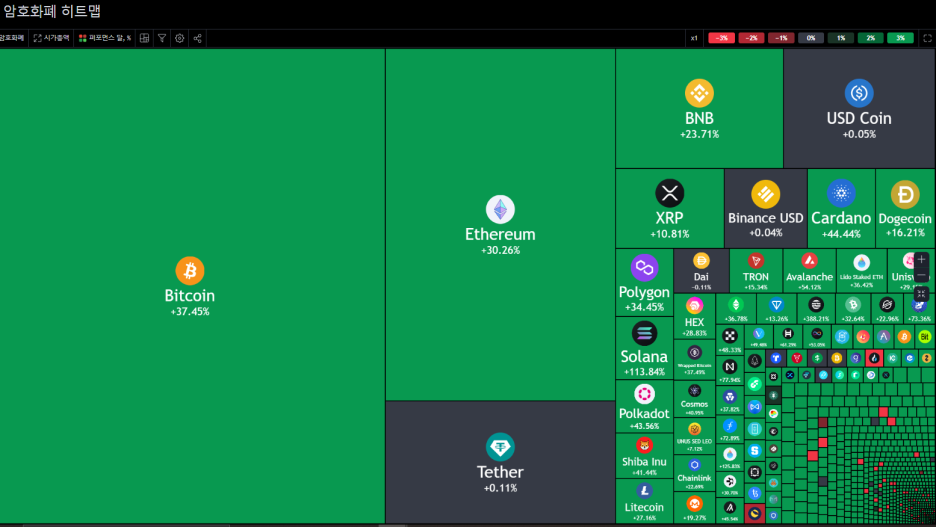Select the NEAR tile showing +77.94%
This screenshot has height=527, width=936.
tap(730, 370)
